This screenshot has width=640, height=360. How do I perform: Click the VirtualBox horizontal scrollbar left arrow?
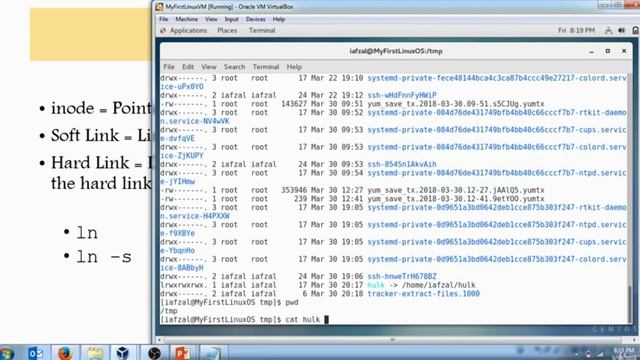click(x=159, y=340)
